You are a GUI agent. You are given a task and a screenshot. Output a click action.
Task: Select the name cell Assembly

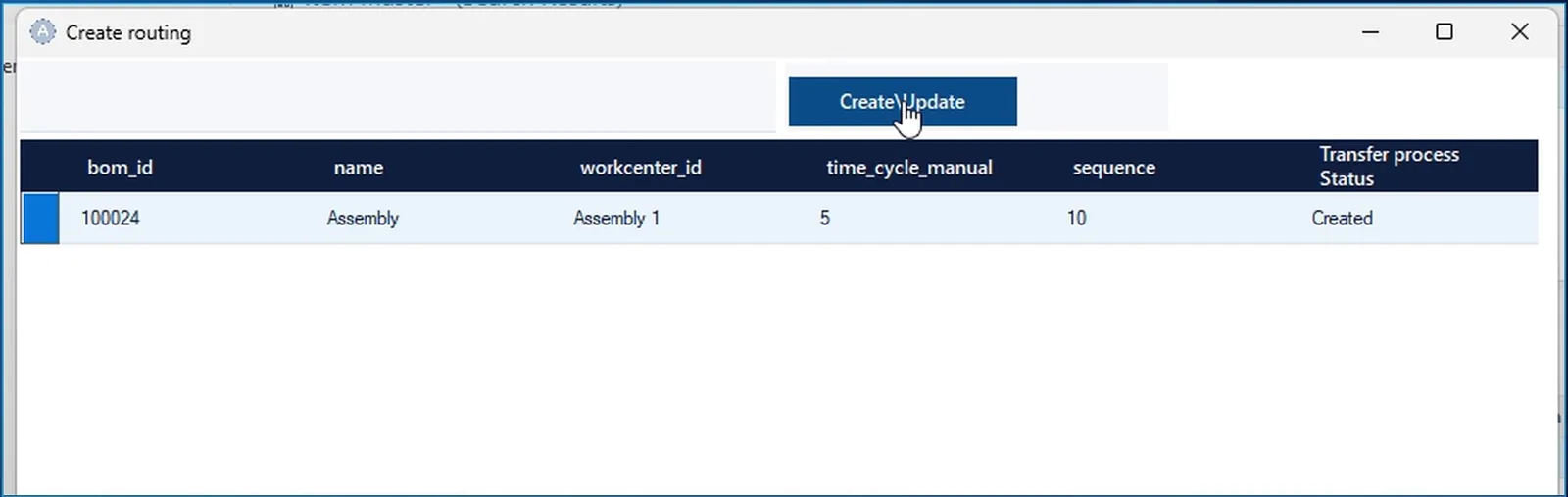pyautogui.click(x=363, y=218)
